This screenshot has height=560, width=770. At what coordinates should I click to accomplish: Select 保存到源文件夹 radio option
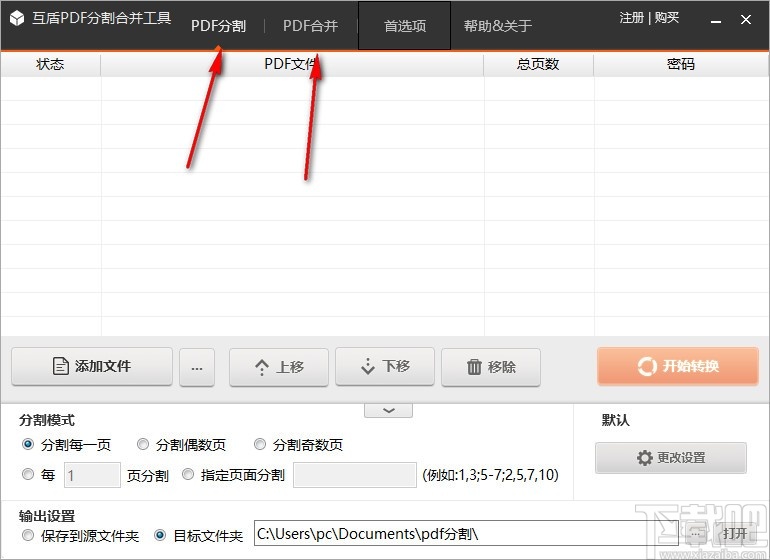tap(28, 535)
